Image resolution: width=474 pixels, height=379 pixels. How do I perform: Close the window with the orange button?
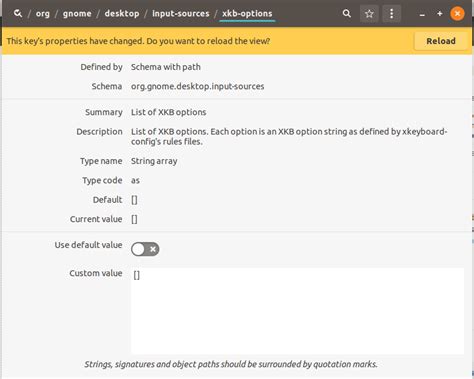coord(457,14)
